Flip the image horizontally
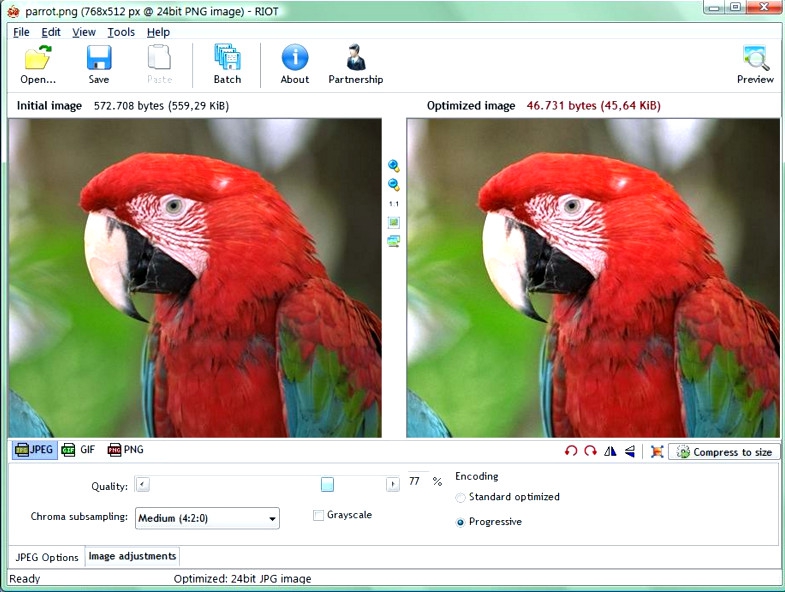Image resolution: width=785 pixels, height=592 pixels. (610, 452)
